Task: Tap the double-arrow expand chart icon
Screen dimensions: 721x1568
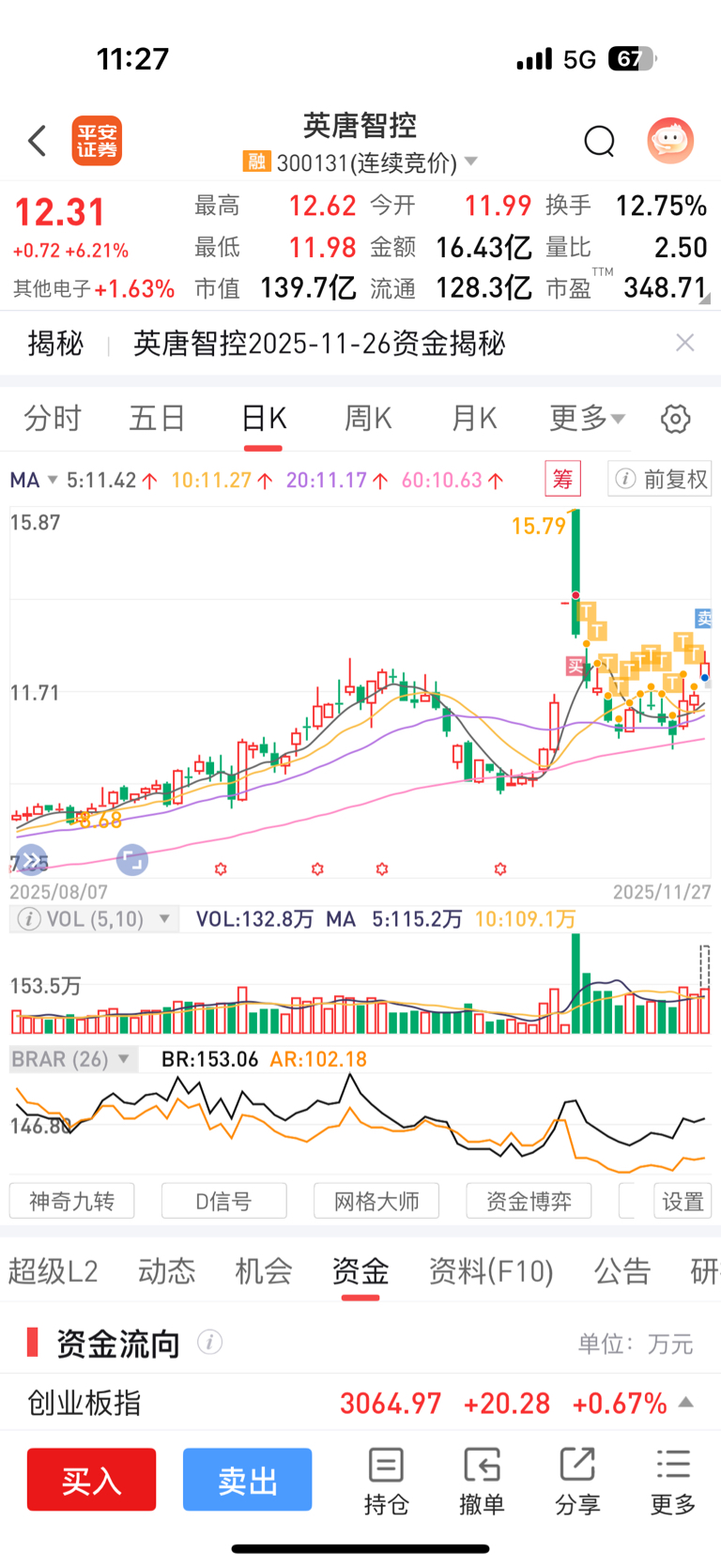Action: pos(31,859)
